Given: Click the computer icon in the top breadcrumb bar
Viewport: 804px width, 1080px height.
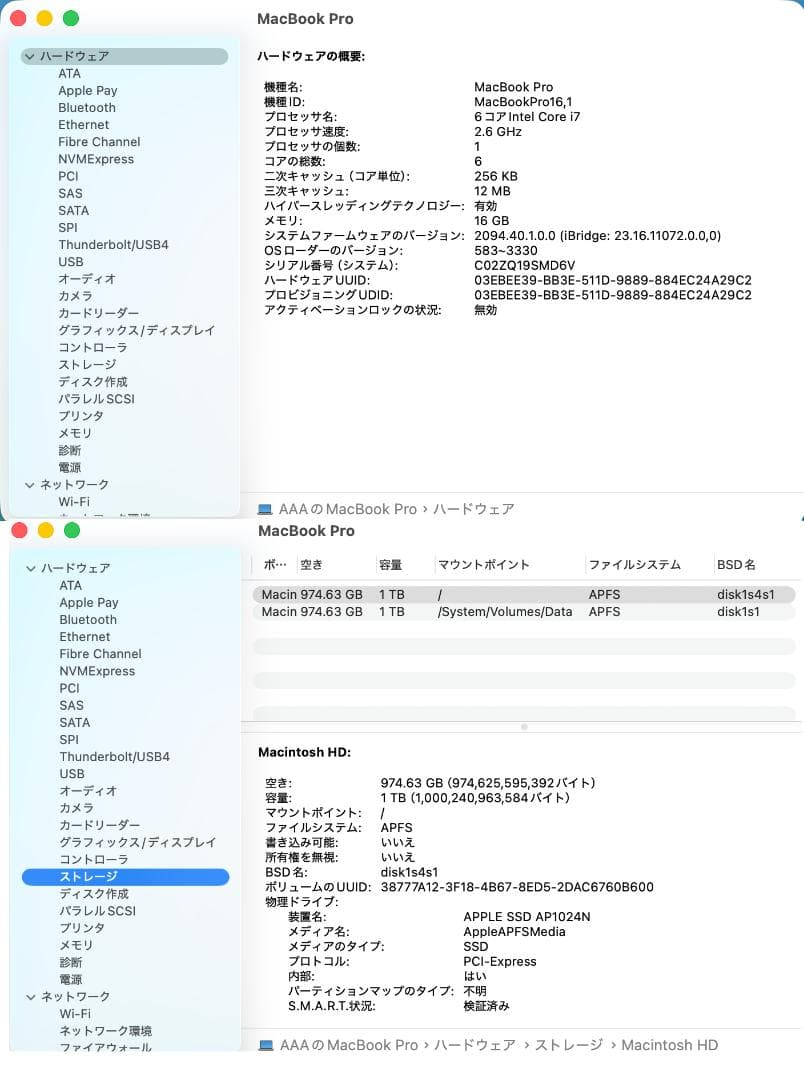Looking at the screenshot, I should [x=264, y=509].
